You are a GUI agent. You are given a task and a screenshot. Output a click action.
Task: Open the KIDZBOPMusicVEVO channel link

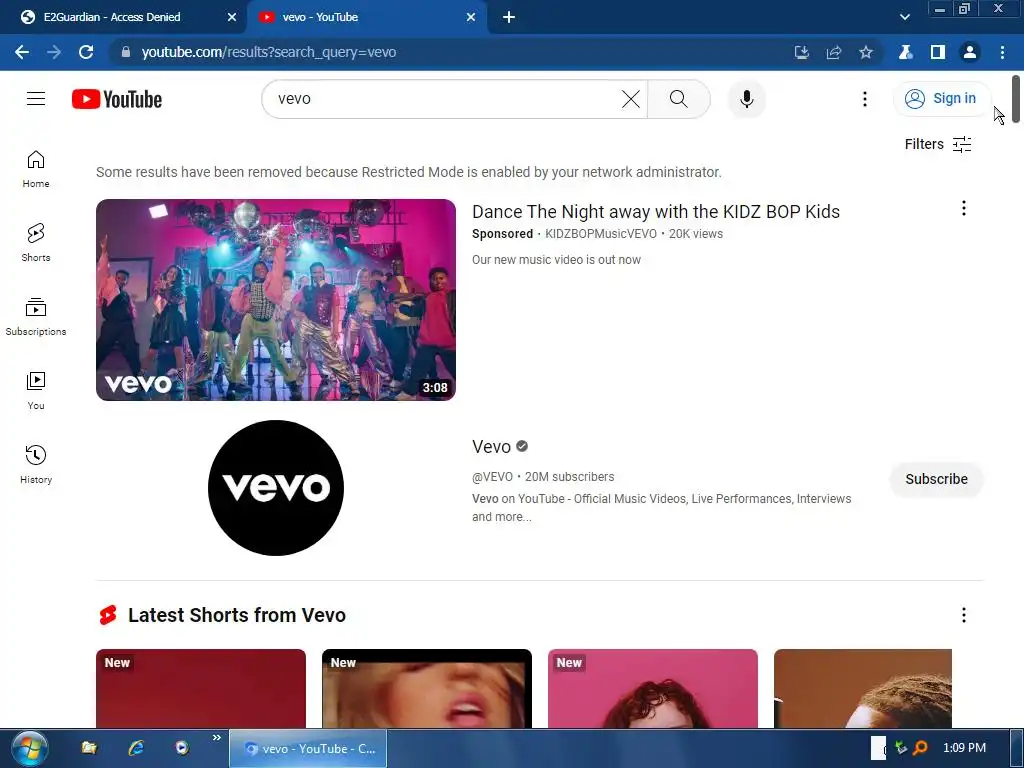pyautogui.click(x=601, y=234)
